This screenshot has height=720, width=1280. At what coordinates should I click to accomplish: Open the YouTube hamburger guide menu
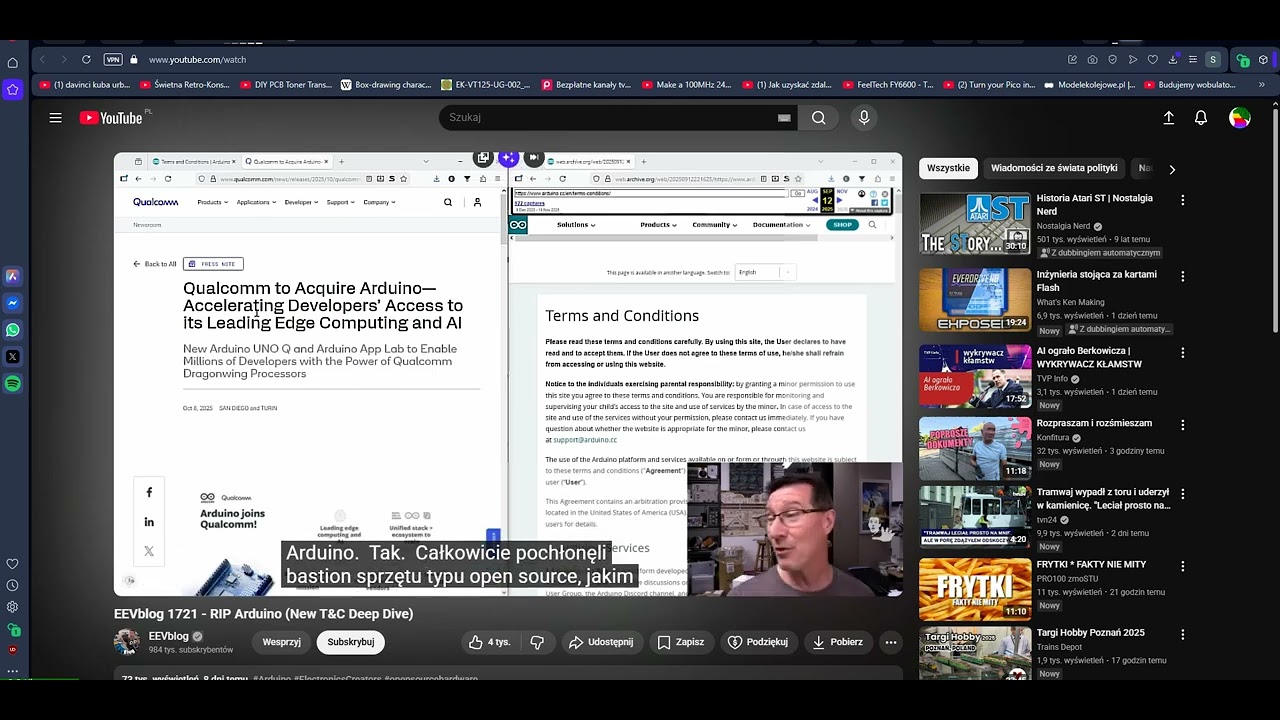56,118
